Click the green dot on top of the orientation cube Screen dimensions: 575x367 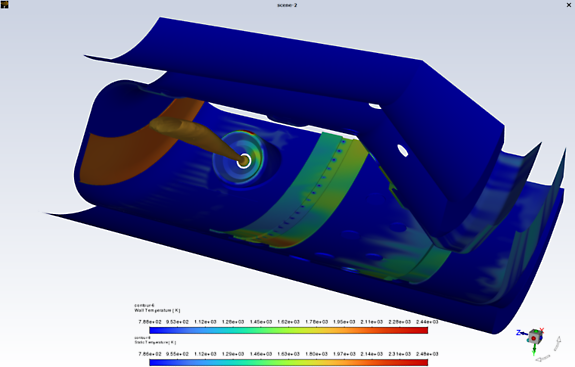536,331
